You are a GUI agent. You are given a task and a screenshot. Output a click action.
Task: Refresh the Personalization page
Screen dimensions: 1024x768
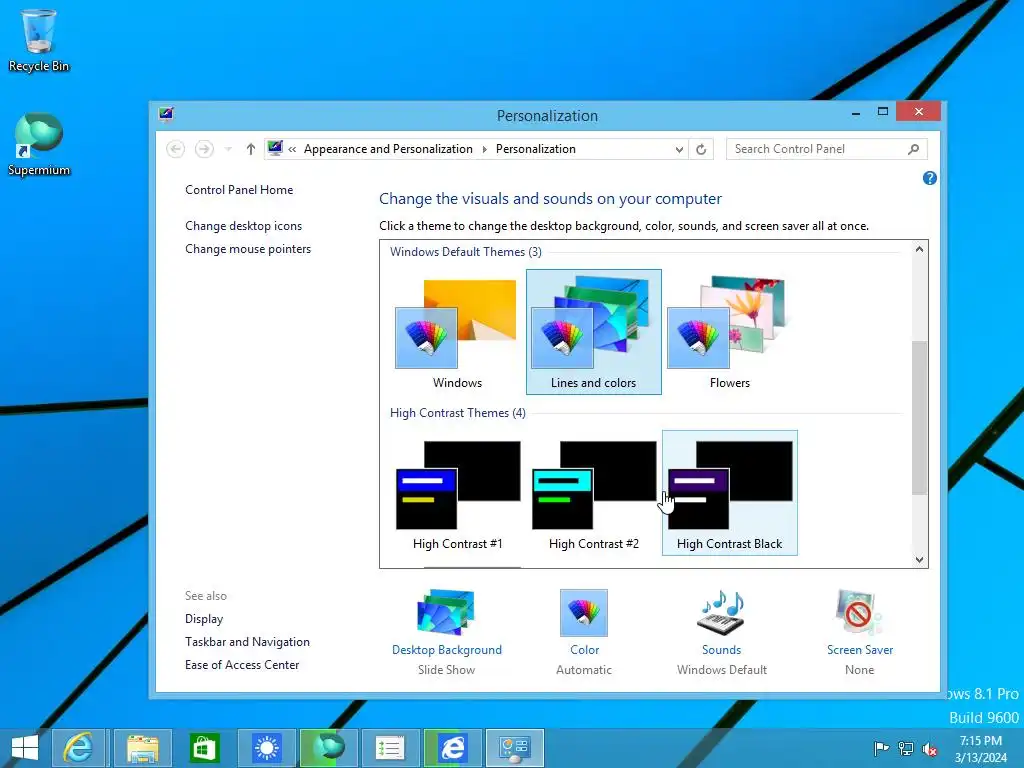[x=701, y=150]
